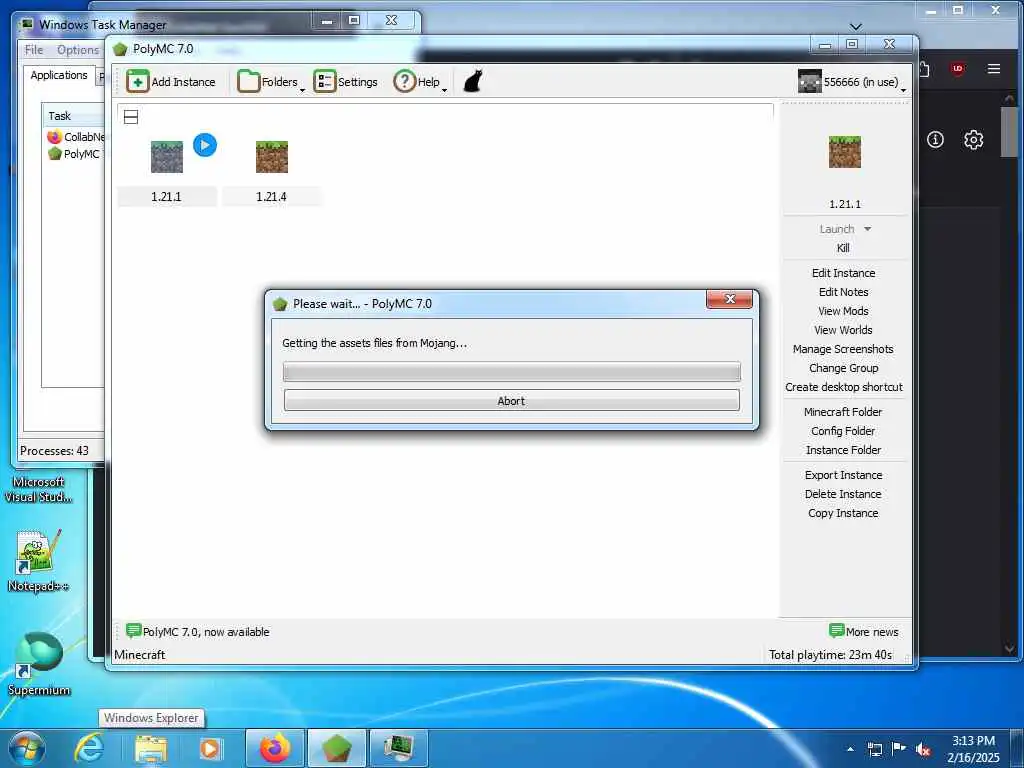Click the Total playtime status text
Image resolution: width=1024 pixels, height=768 pixels.
(x=830, y=654)
